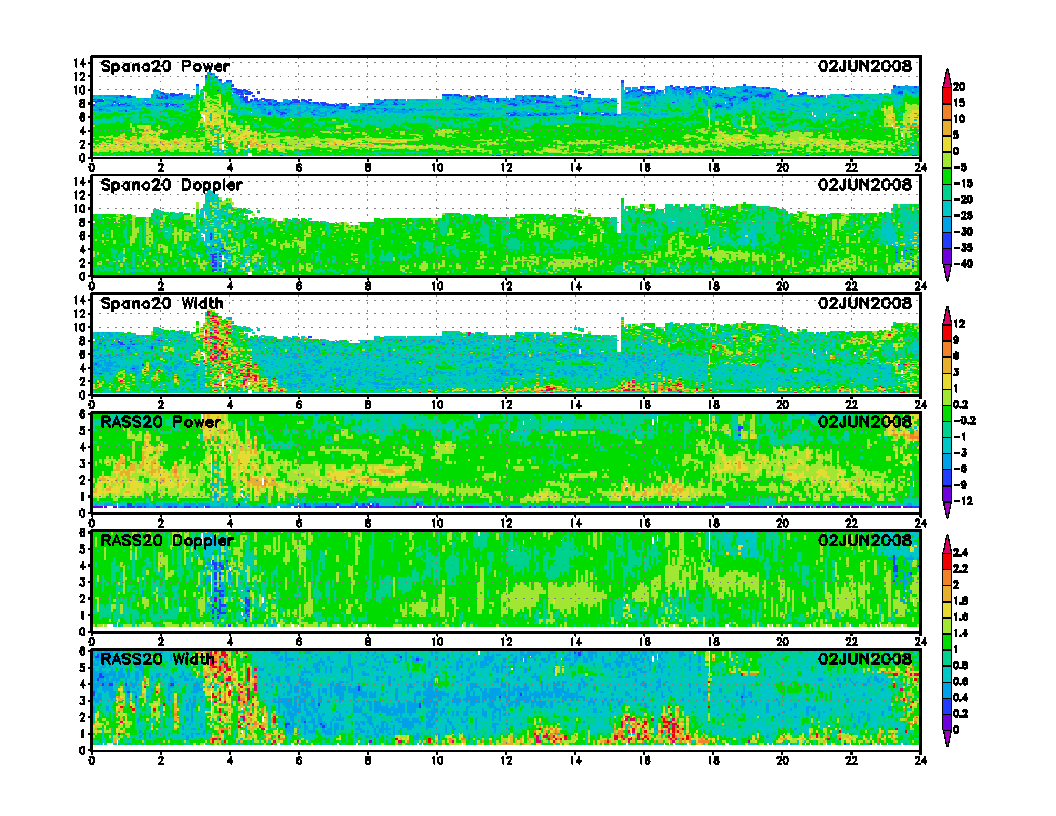This screenshot has width=1056, height=816.
Task: Click the 'RASS20 Doppler' panel title
Action: (x=166, y=541)
